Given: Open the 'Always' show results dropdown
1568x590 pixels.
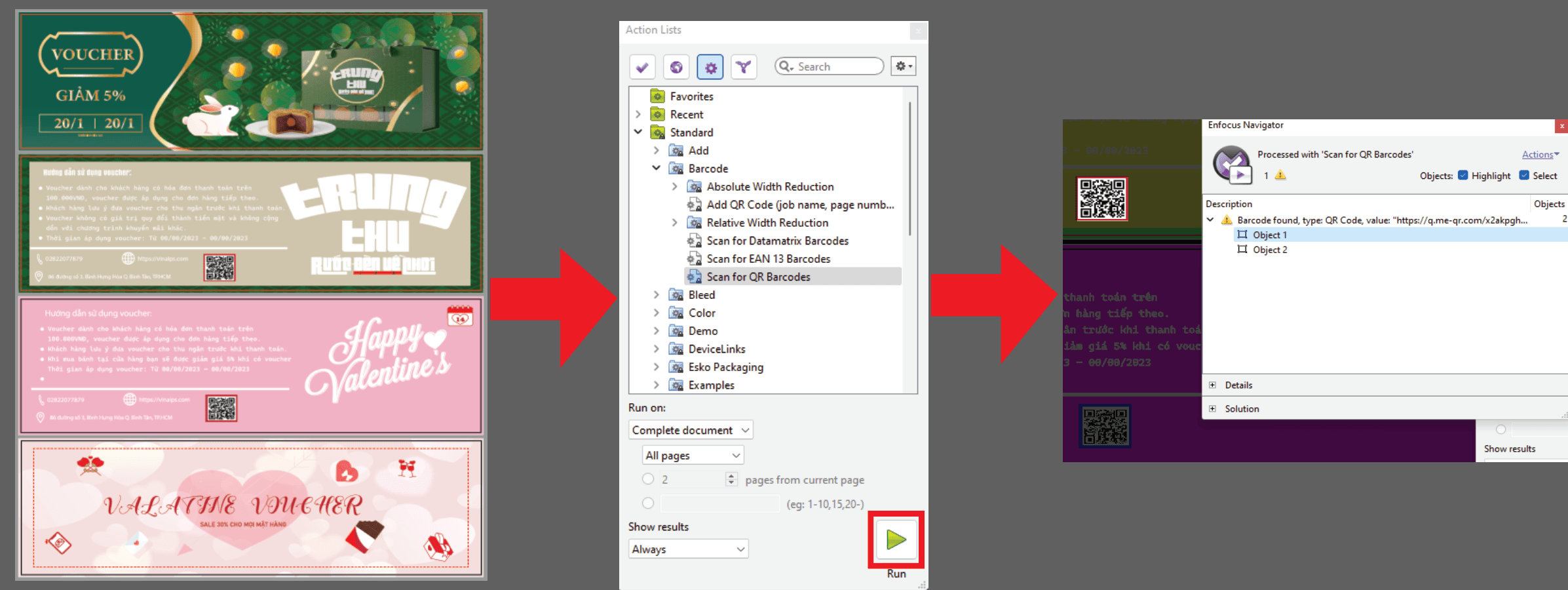Looking at the screenshot, I should point(688,549).
